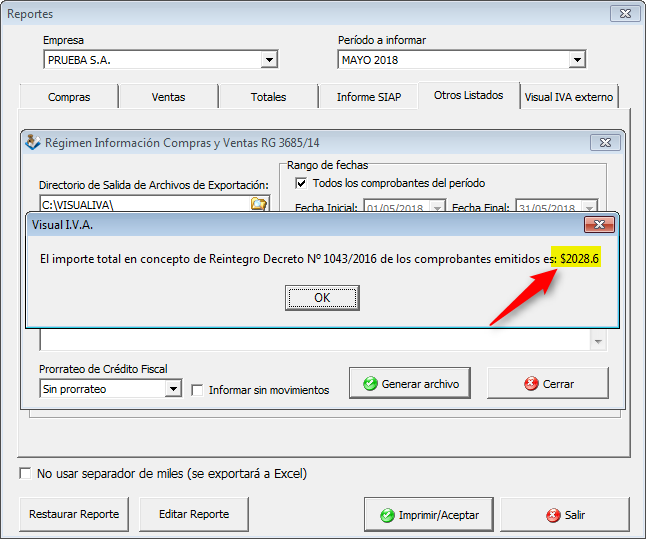Switch to the Compras tab

click(69, 97)
